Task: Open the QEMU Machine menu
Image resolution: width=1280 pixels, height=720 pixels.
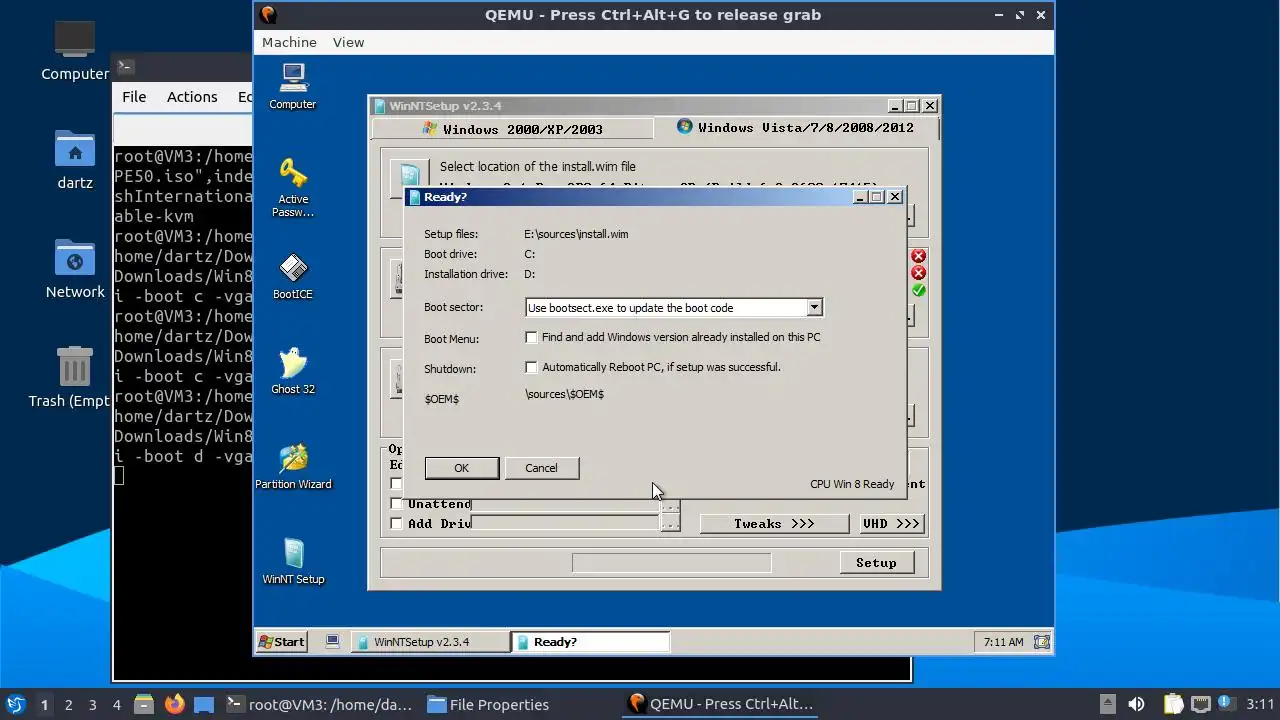Action: [289, 42]
